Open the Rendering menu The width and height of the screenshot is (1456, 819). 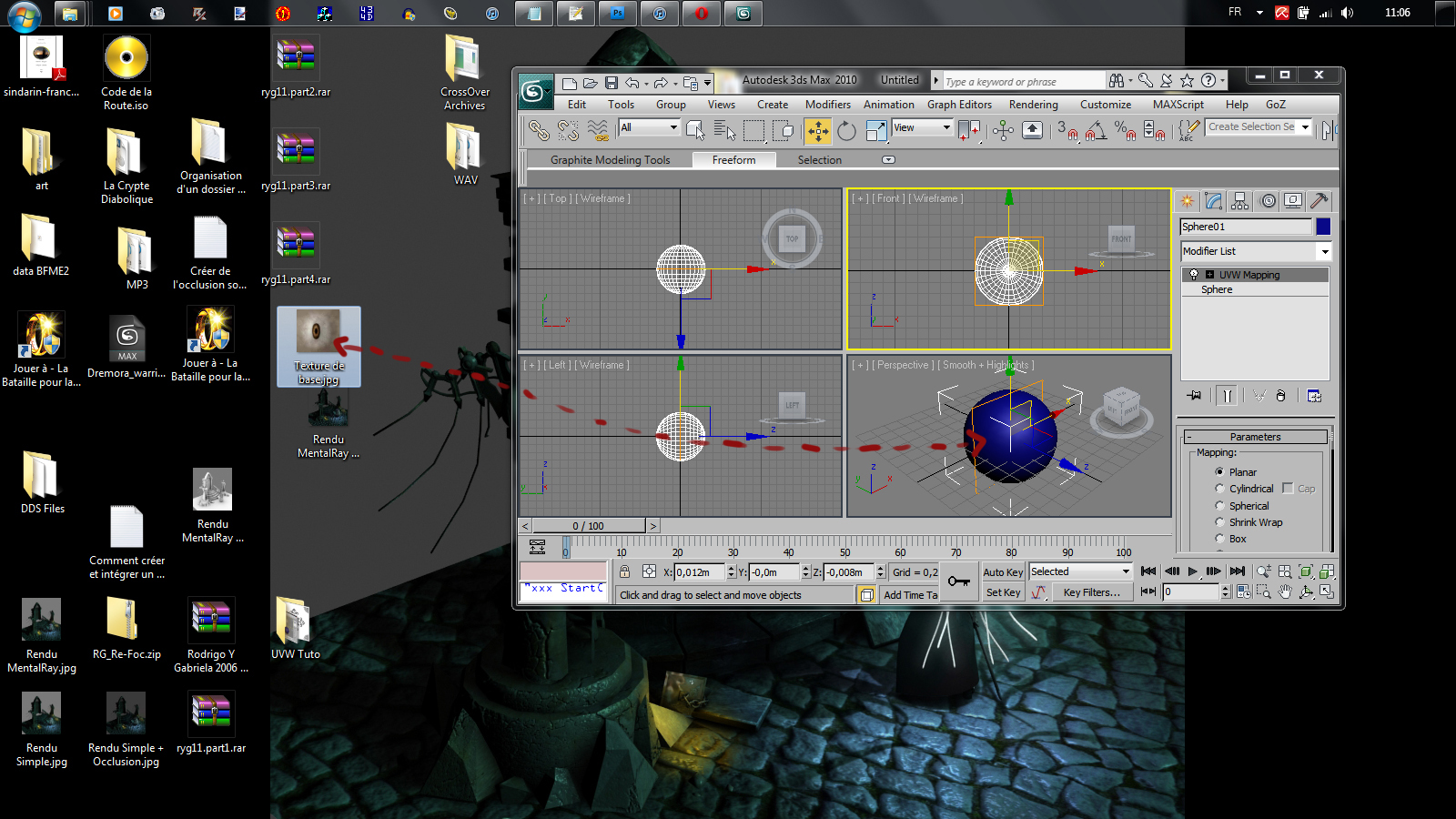point(1034,105)
